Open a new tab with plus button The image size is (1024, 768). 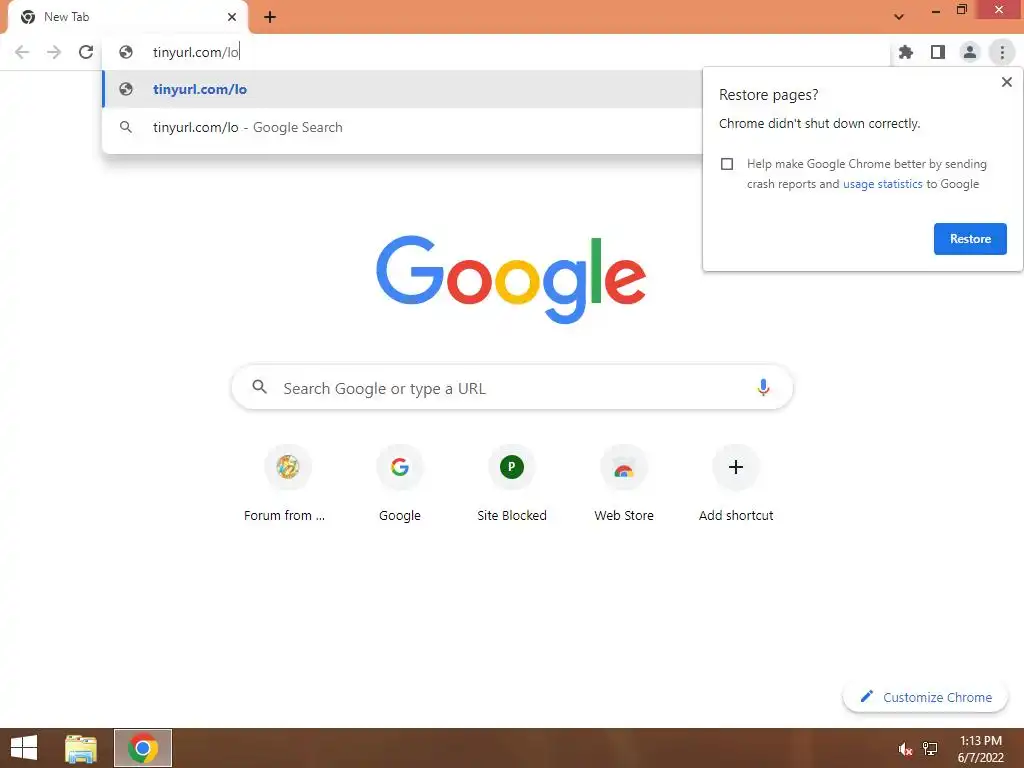pyautogui.click(x=270, y=17)
